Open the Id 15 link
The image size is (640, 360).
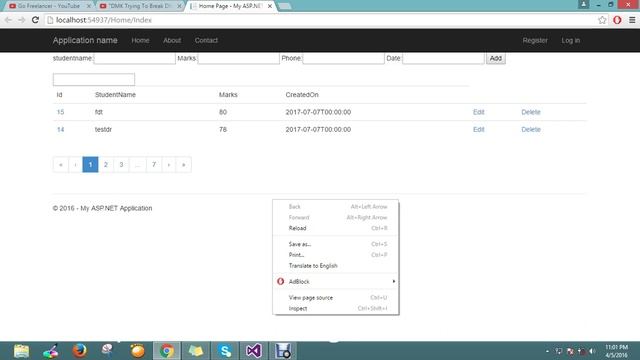point(60,112)
